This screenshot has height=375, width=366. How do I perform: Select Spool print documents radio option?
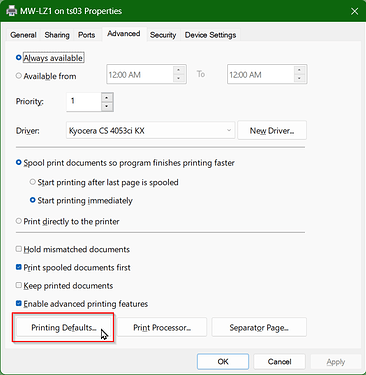(19, 162)
